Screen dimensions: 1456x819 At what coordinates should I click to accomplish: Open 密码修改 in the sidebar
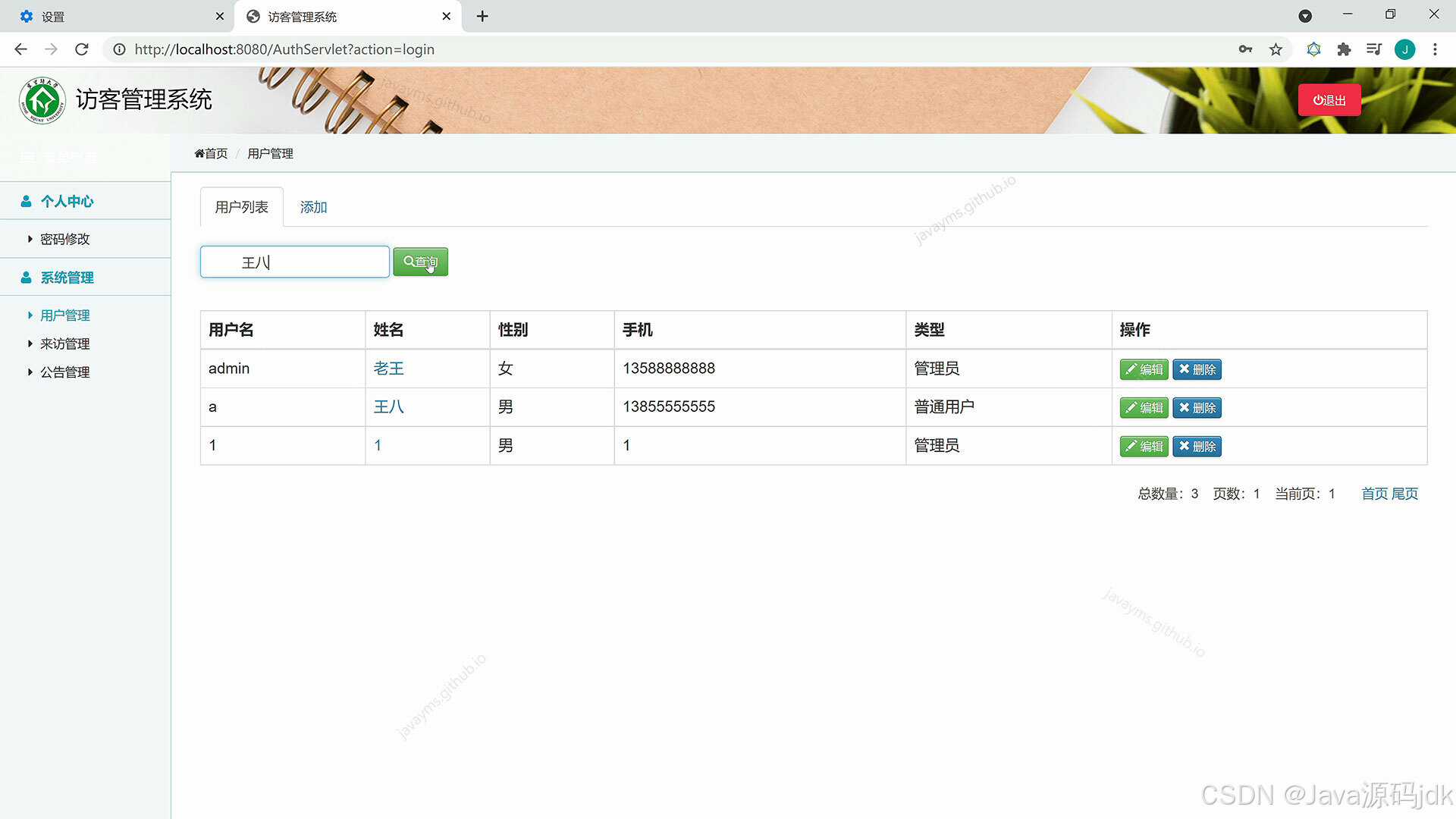point(65,239)
